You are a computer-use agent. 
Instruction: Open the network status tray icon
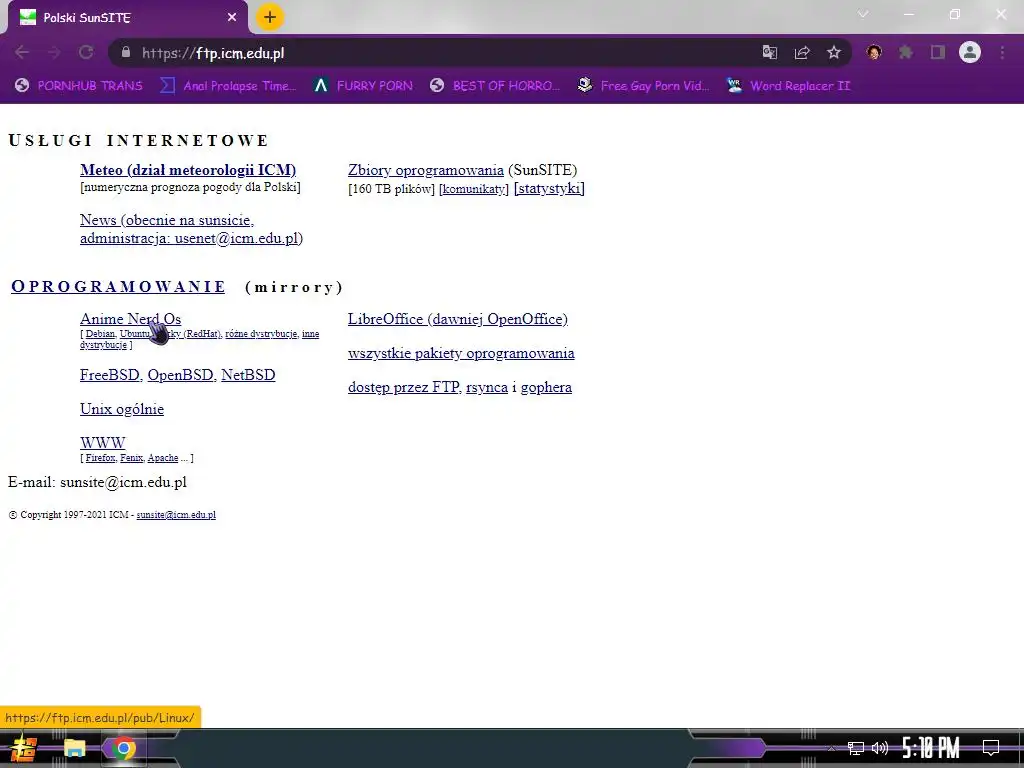tap(856, 748)
